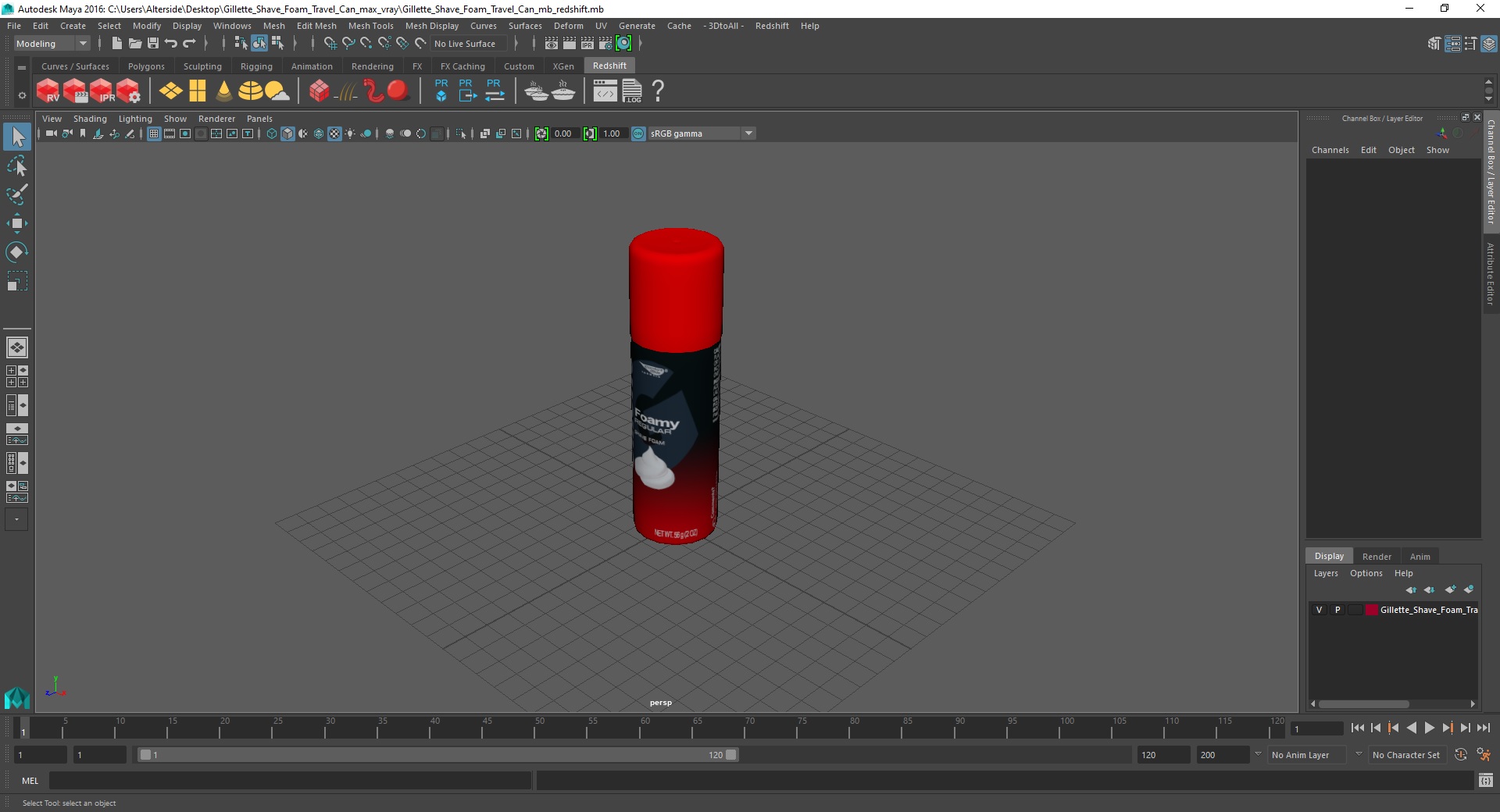The width and height of the screenshot is (1500, 812).
Task: Open the Modeling menu set dropdown
Action: coord(52,44)
